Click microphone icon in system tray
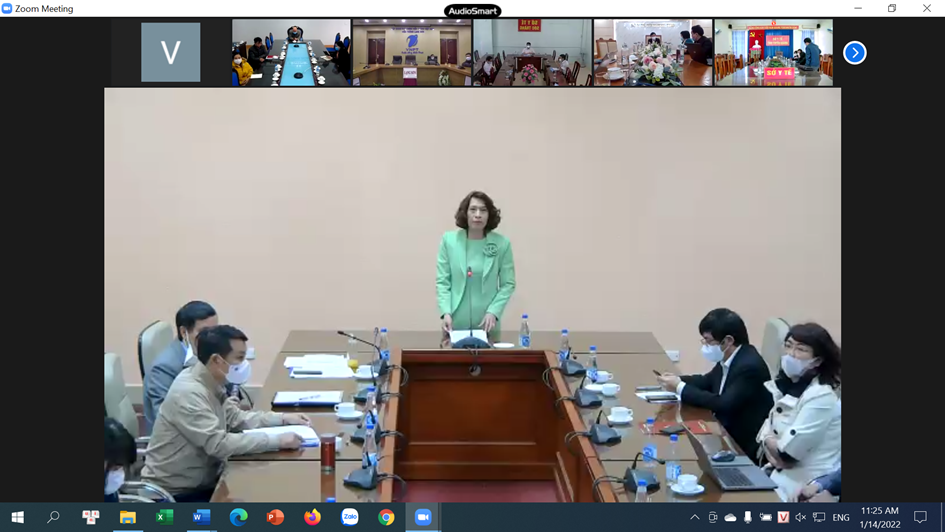 click(x=748, y=517)
